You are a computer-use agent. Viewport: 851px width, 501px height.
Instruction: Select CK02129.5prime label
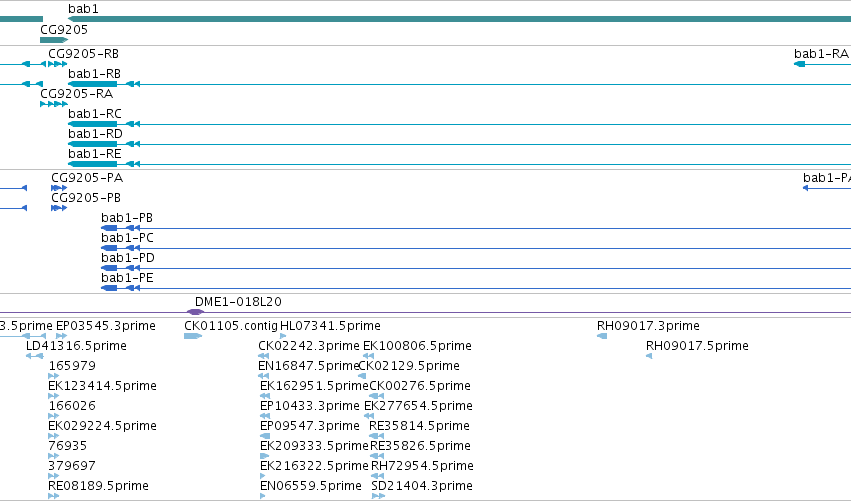tap(409, 366)
